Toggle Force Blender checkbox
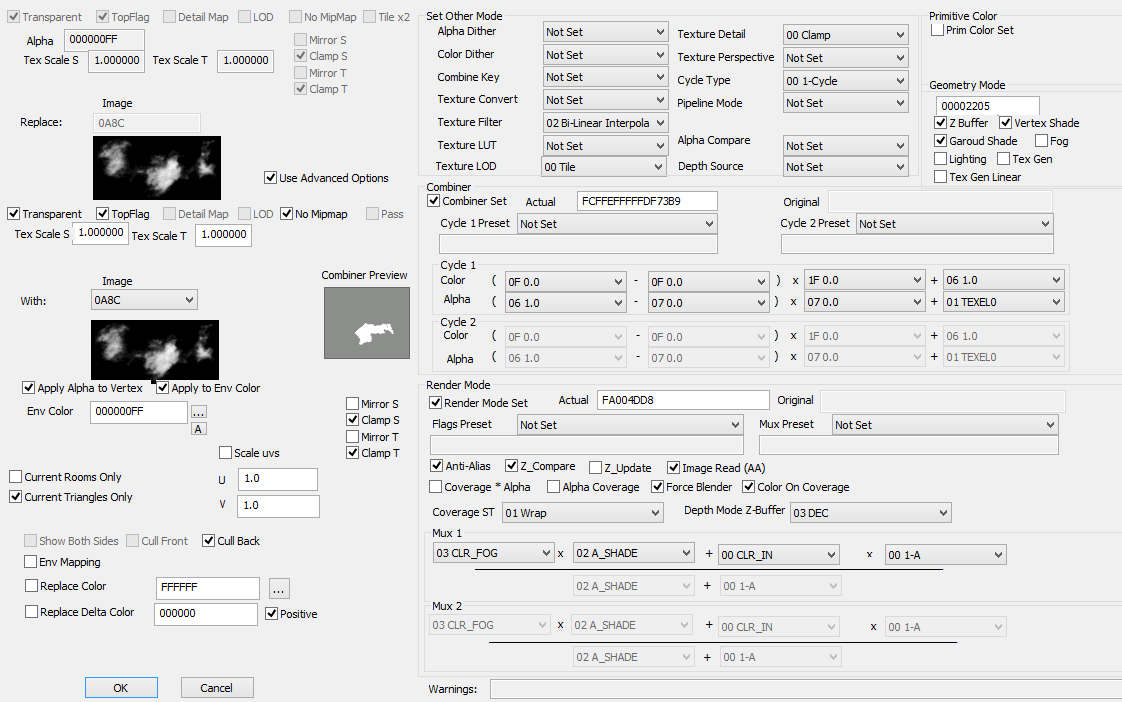Screen dimensions: 1122x702 click(x=658, y=487)
